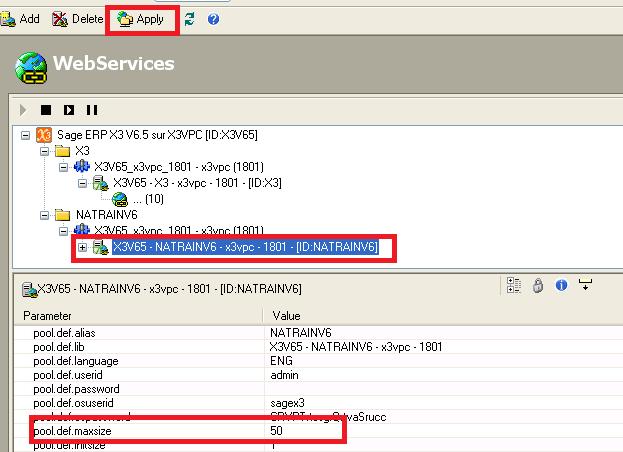Start the web services pool (play arrow)

23,110
